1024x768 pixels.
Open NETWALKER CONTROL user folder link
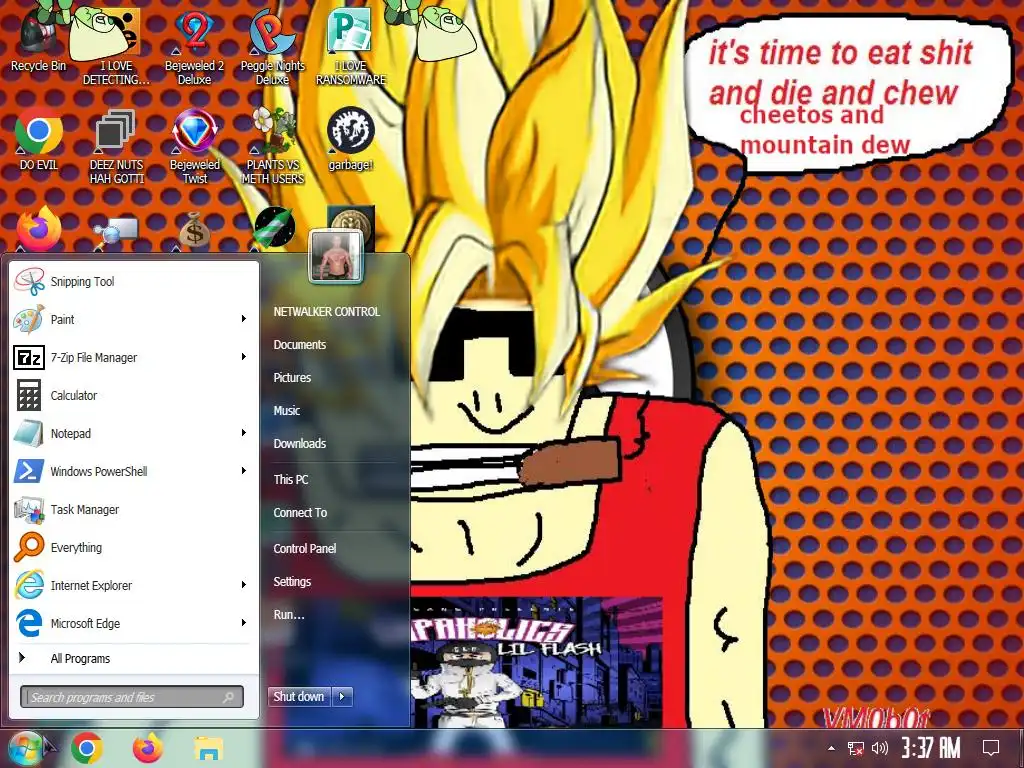pyautogui.click(x=327, y=312)
